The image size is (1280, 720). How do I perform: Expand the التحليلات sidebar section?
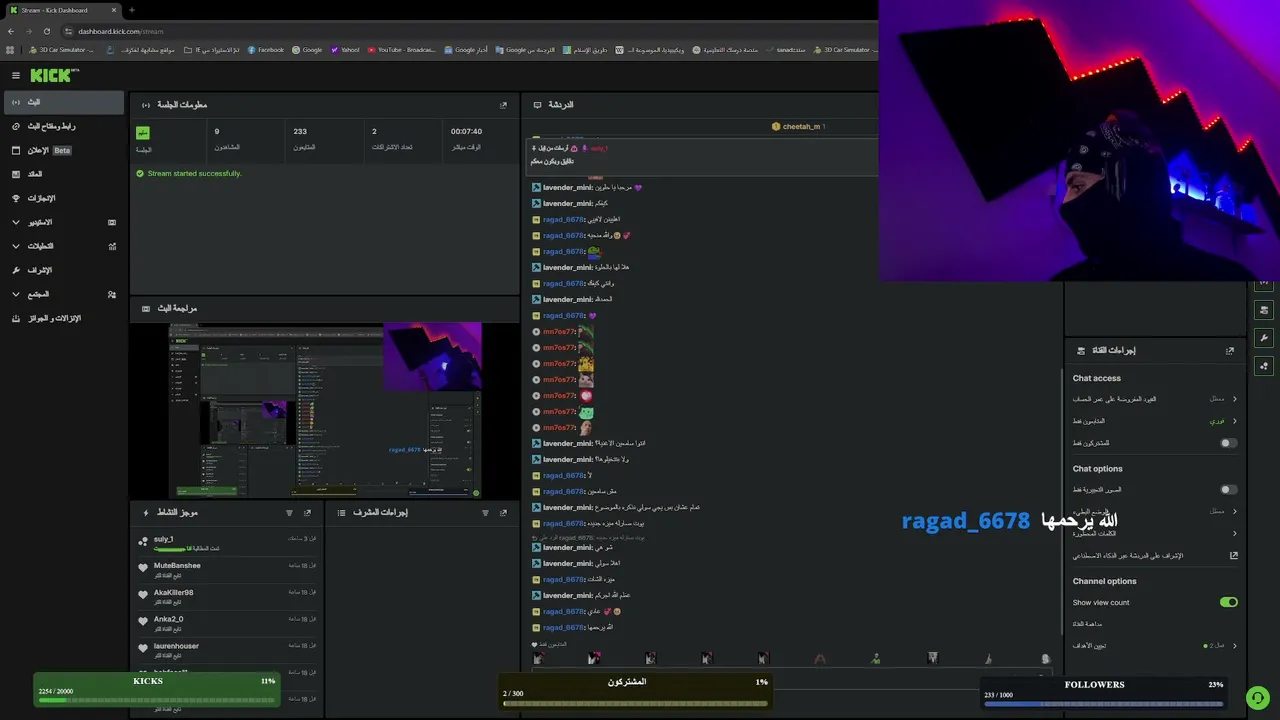click(x=62, y=246)
